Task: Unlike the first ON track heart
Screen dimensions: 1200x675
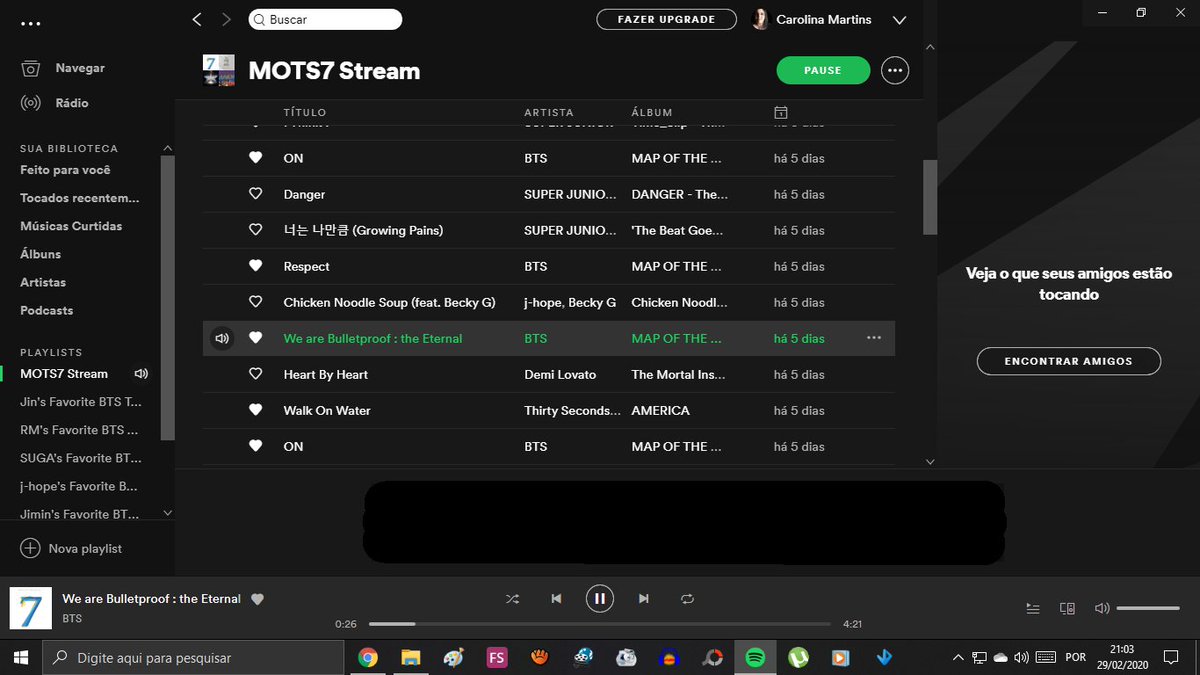Action: point(255,158)
